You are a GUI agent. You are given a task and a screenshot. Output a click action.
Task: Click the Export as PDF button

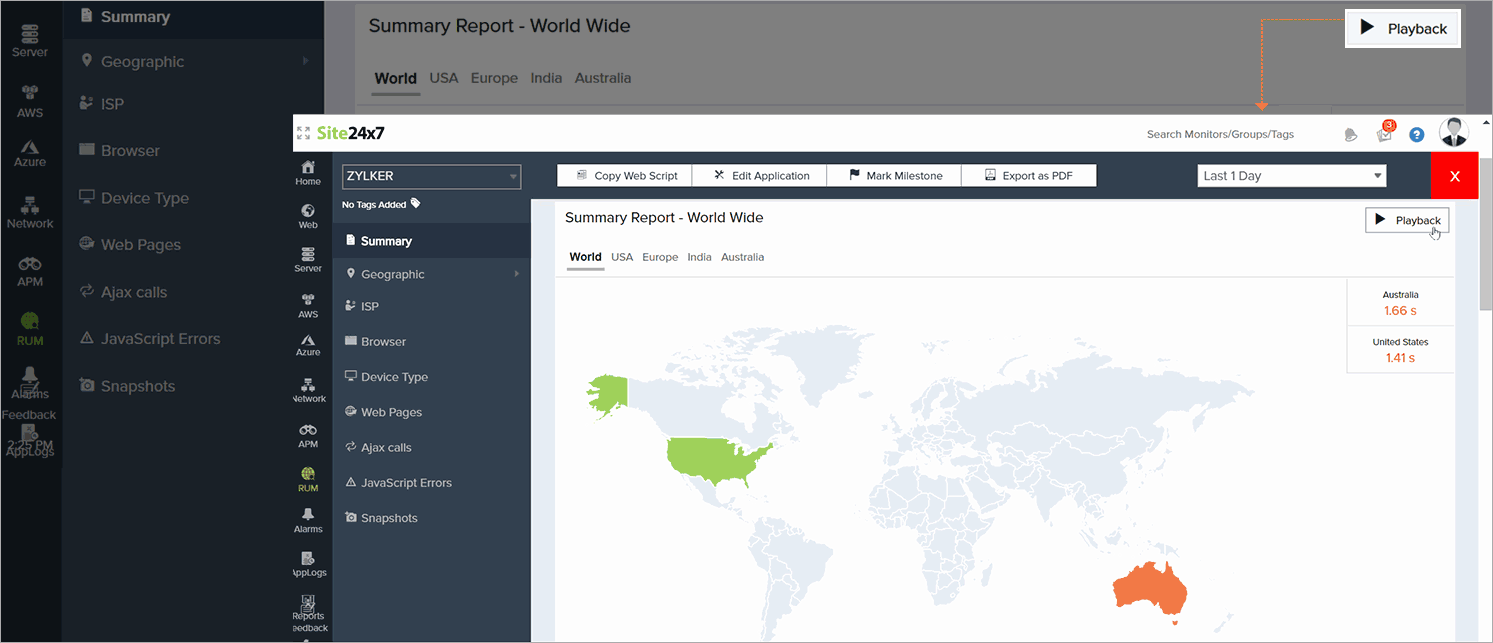coord(1029,176)
